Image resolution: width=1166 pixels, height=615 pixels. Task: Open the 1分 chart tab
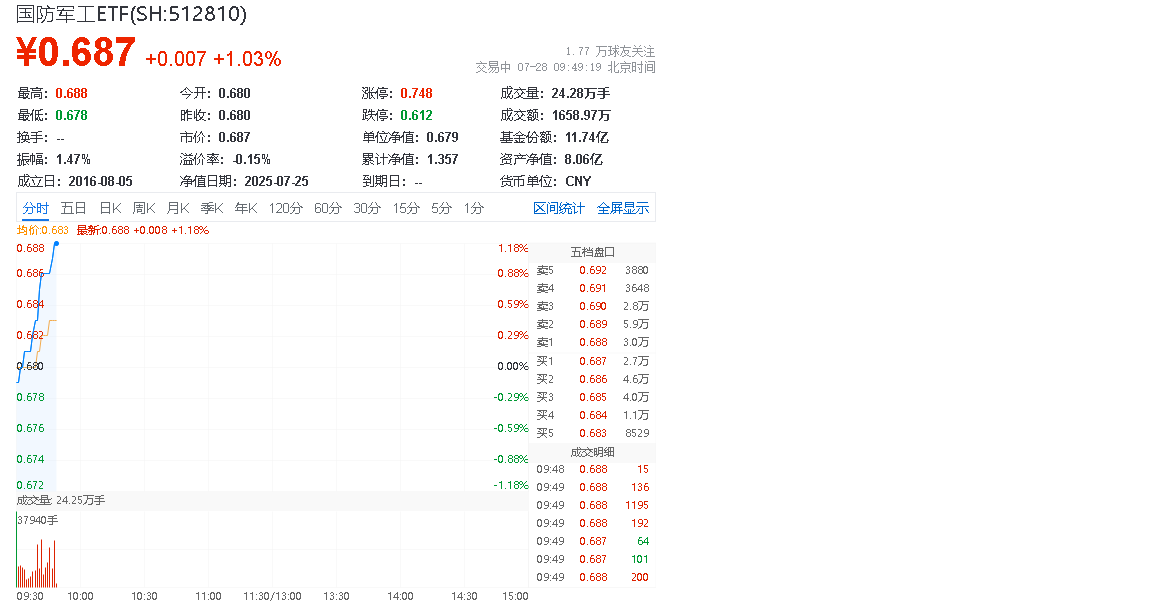click(474, 208)
